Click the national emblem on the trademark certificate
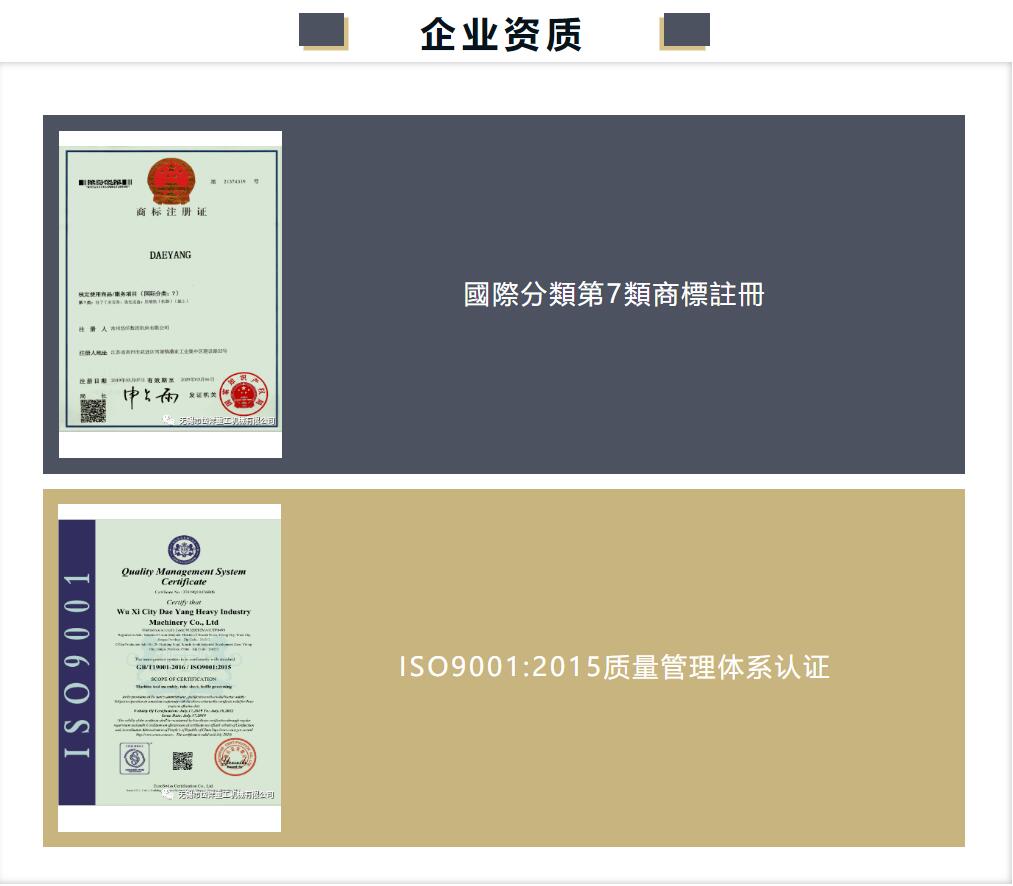Viewport: 1013px width, 886px height. tap(169, 180)
